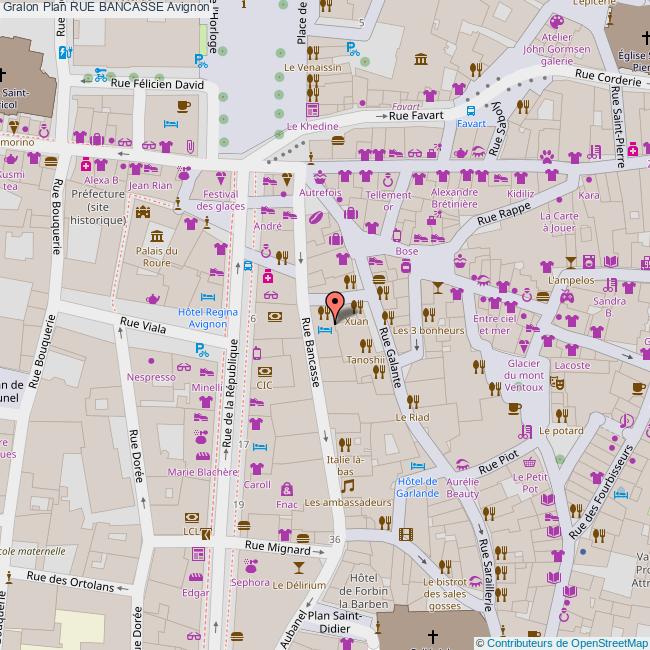Select the coffee cup icon near Rue Félicien David

click(184, 106)
